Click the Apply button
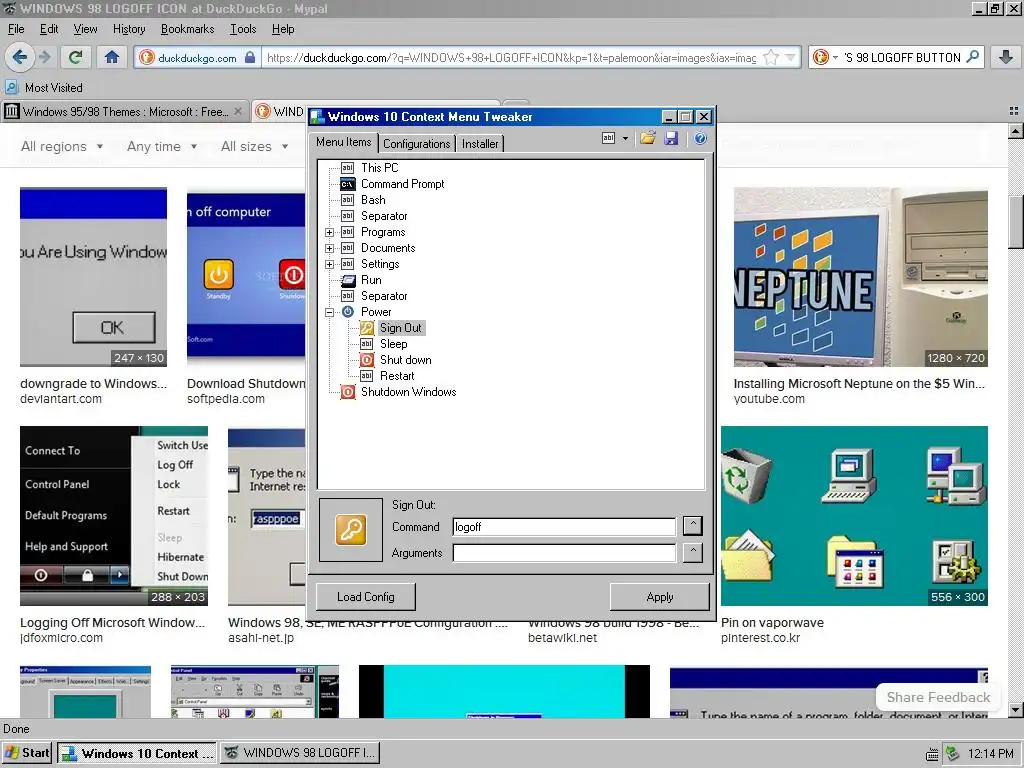The image size is (1024, 768). click(x=660, y=597)
